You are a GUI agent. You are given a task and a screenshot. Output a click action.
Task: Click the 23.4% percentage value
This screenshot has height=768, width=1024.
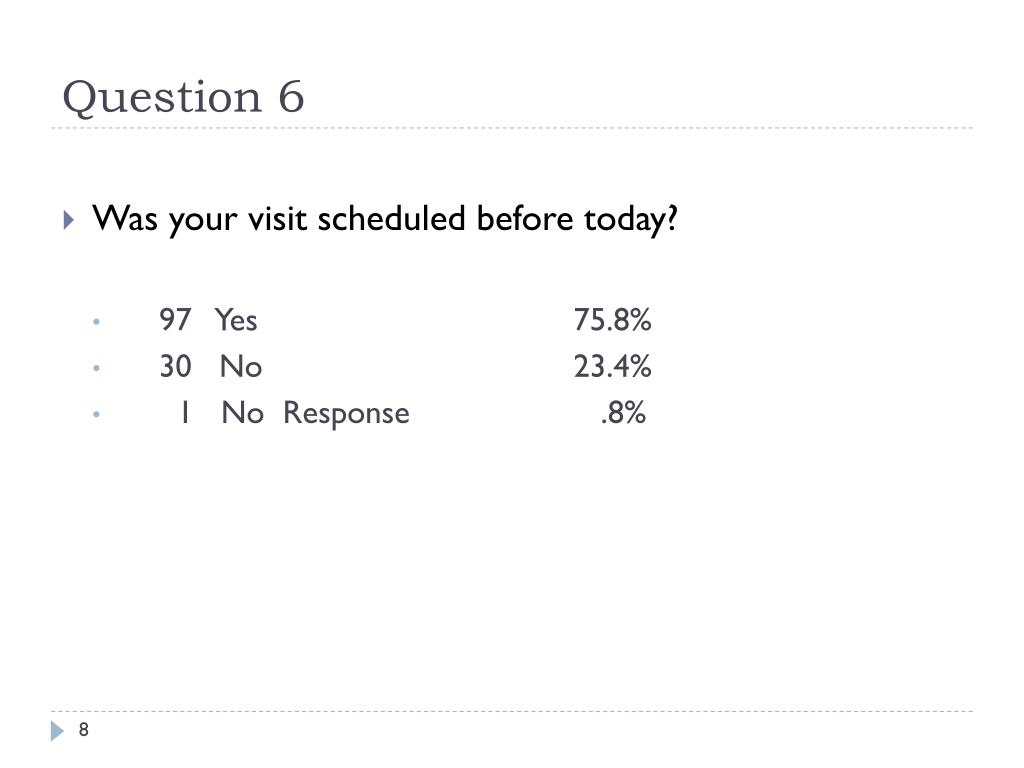[612, 366]
